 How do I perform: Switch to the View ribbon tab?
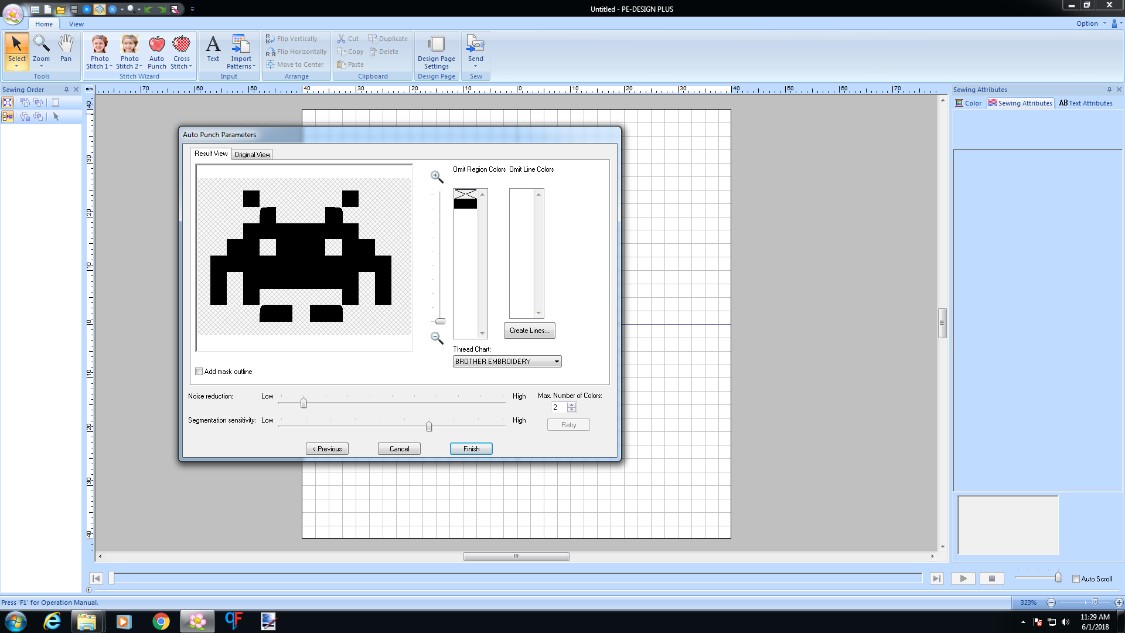(76, 24)
